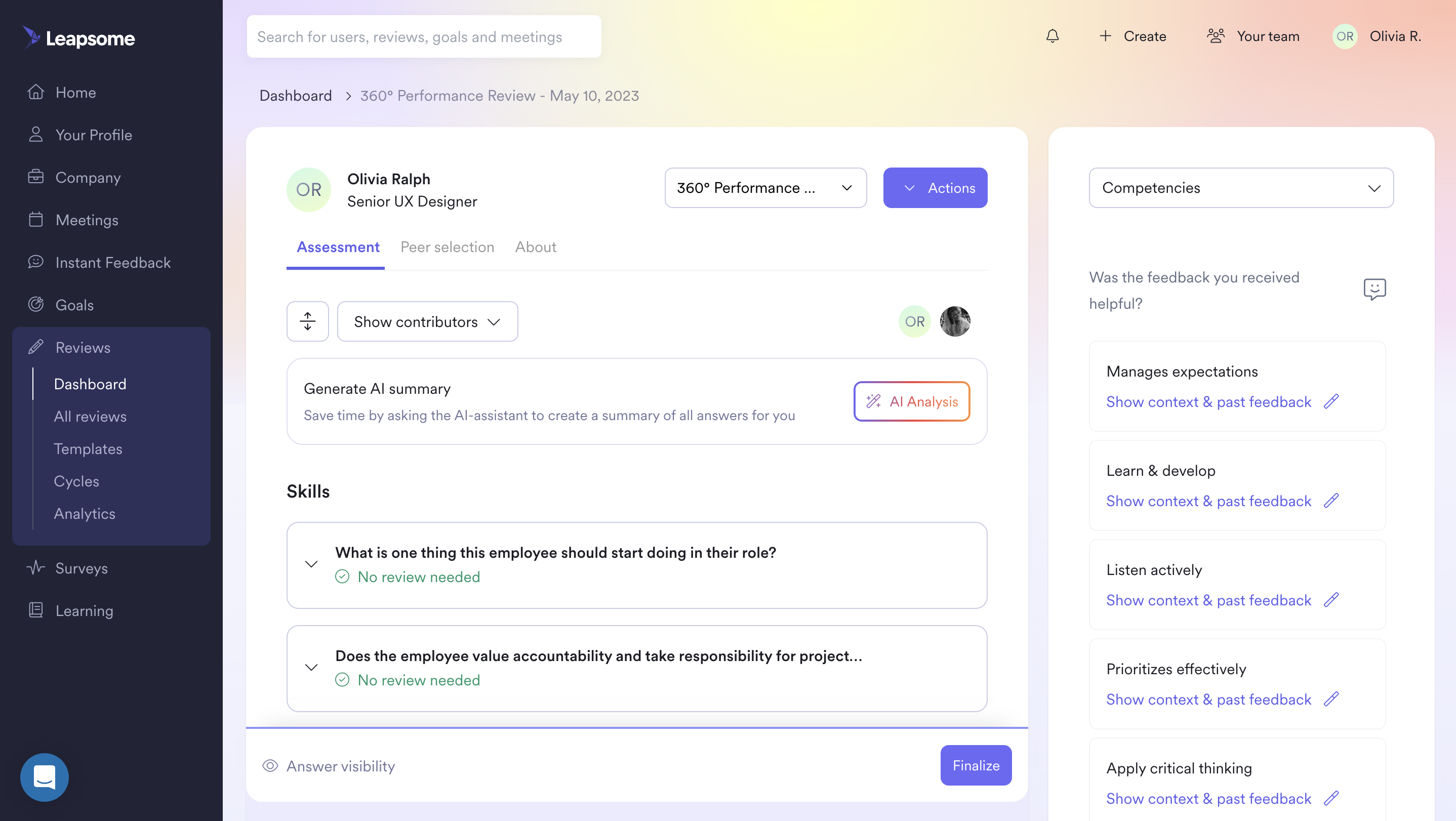Expand the 'start doing in their role' question
This screenshot has height=821, width=1456.
coord(311,564)
